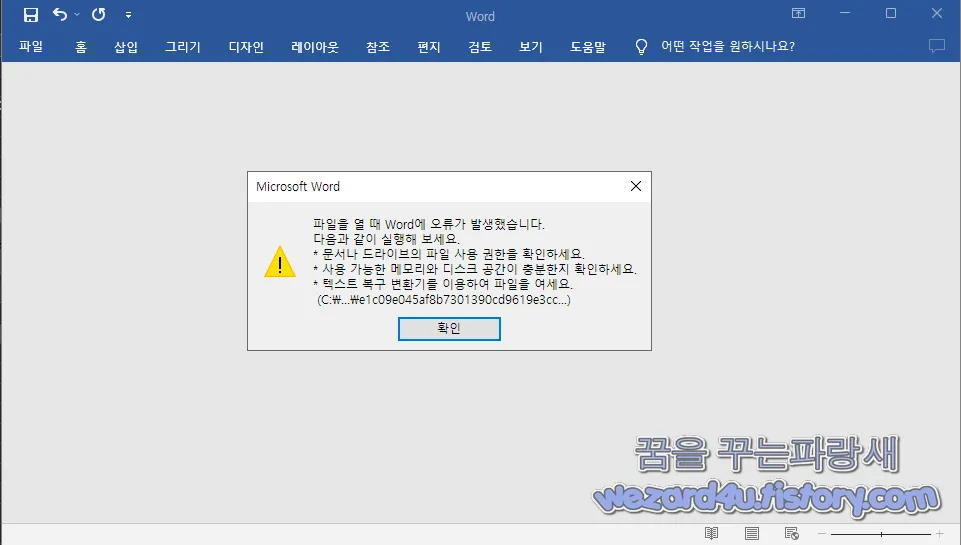Close the Word application window
961x545 pixels.
(937, 13)
